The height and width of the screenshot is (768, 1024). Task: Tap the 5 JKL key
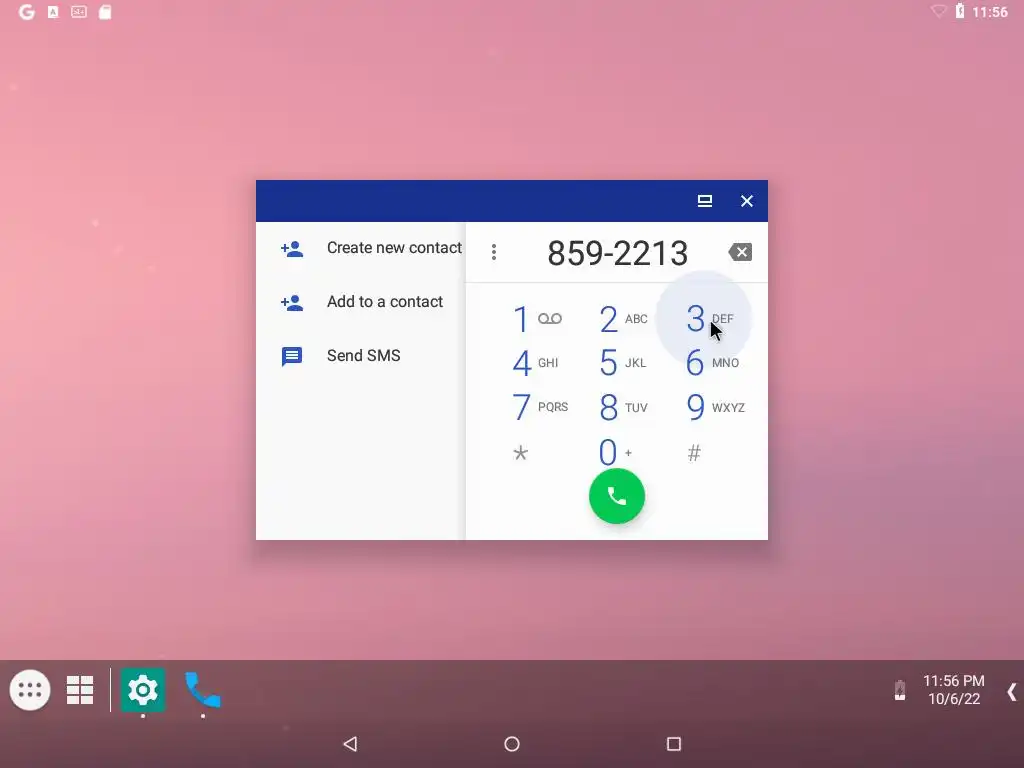coord(622,363)
